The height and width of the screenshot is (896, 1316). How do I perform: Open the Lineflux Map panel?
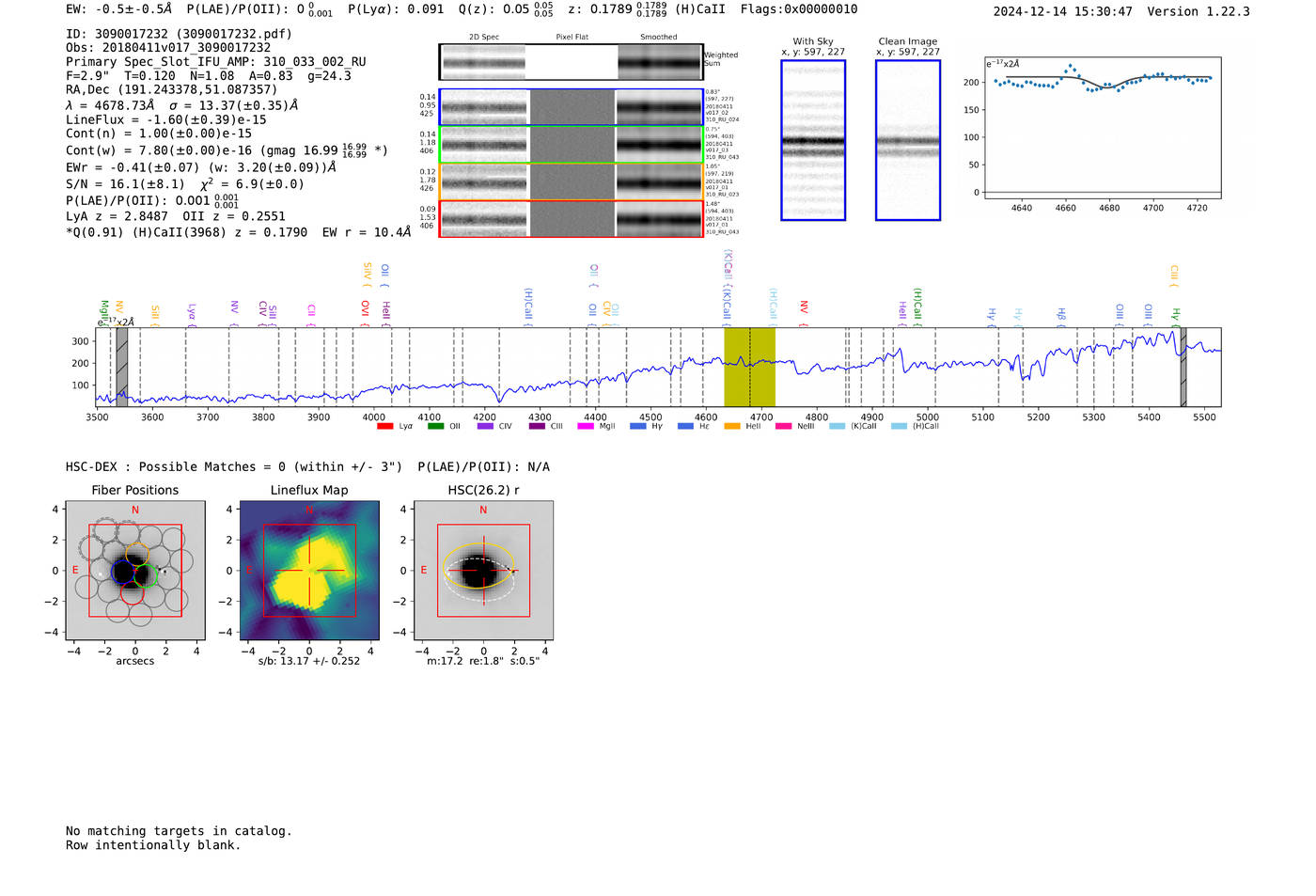point(309,571)
